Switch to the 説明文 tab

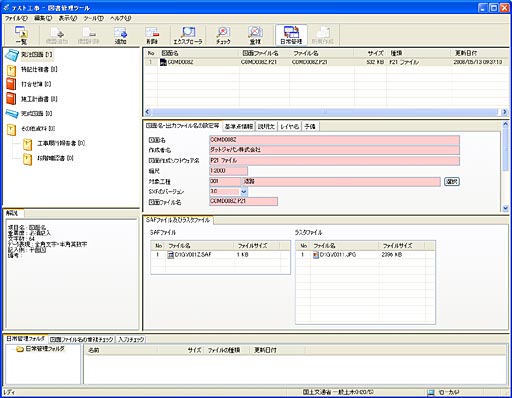tap(266, 126)
